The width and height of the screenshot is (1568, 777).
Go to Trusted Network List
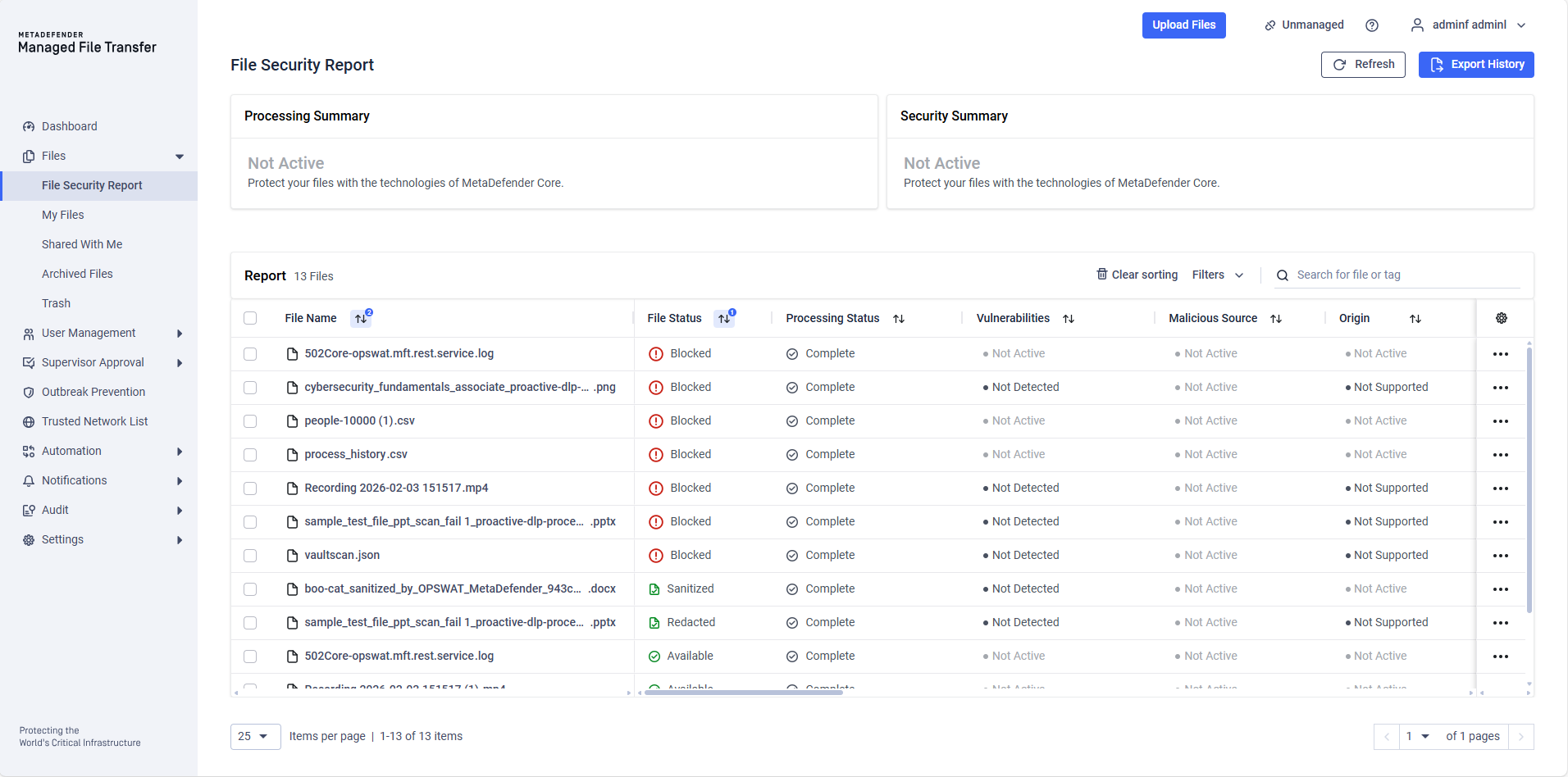94,421
